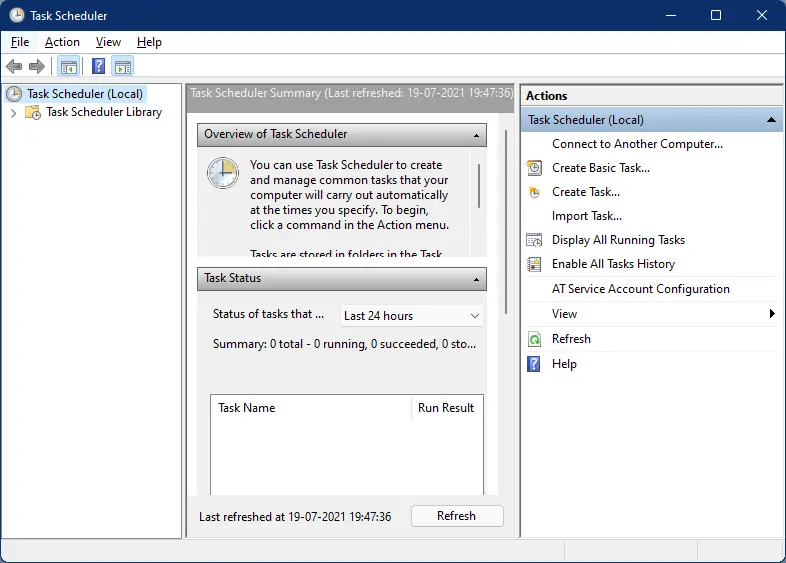This screenshot has width=786, height=563.
Task: Click Create Basic Task... action
Action: coord(601,168)
